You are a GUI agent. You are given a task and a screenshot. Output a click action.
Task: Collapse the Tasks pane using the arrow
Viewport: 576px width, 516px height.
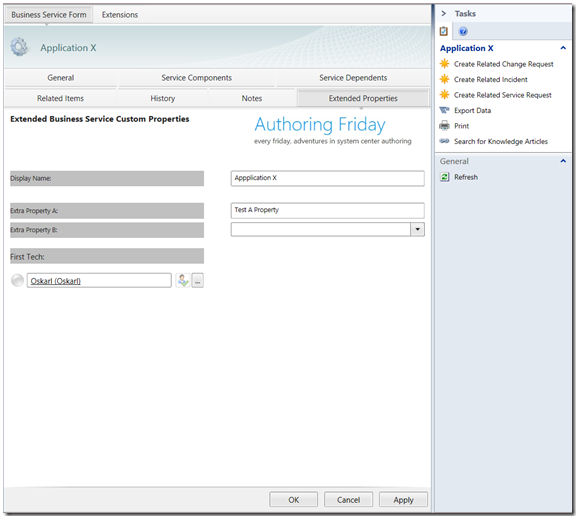pyautogui.click(x=443, y=14)
